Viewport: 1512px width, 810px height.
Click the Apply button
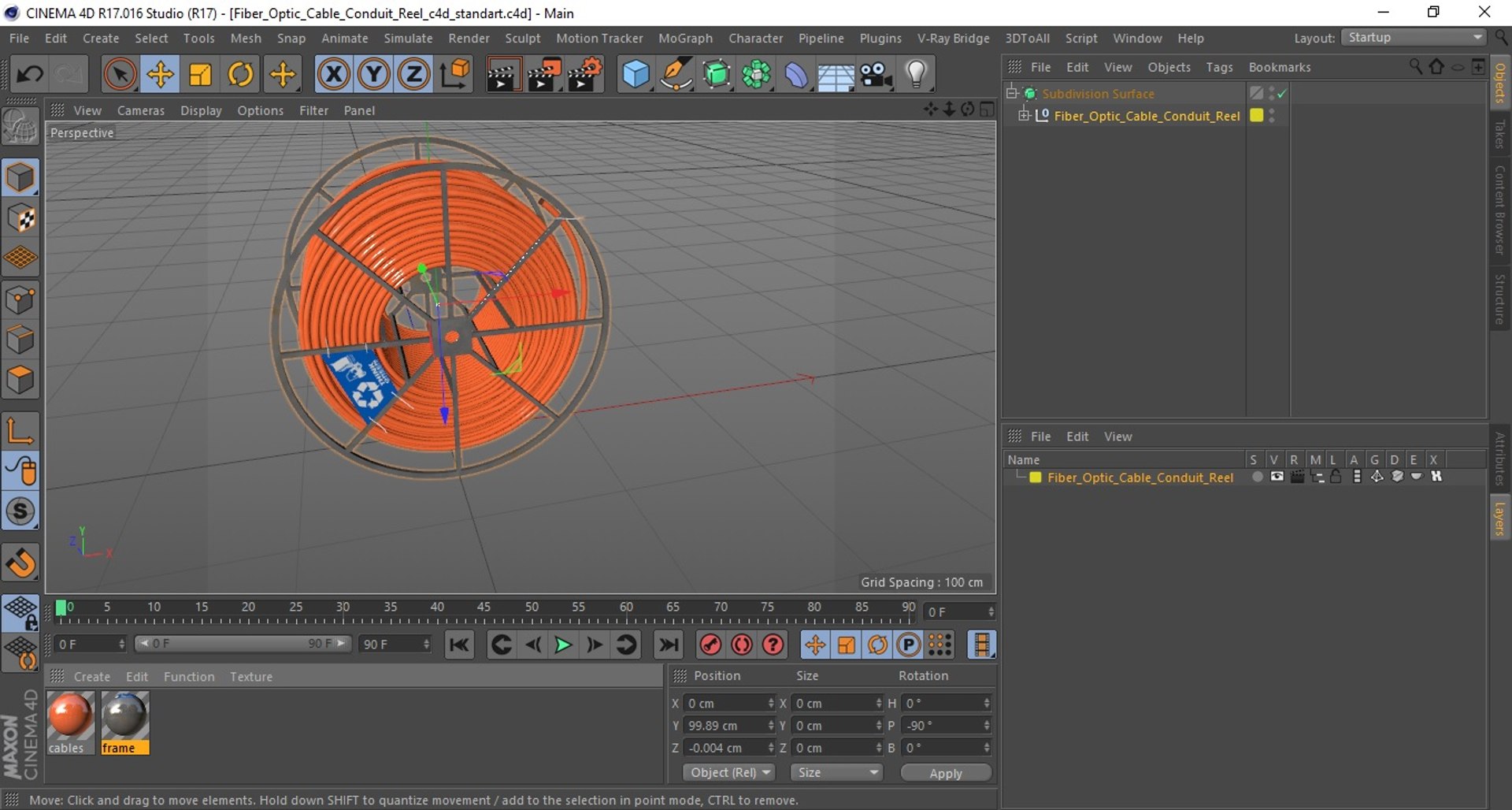946,773
